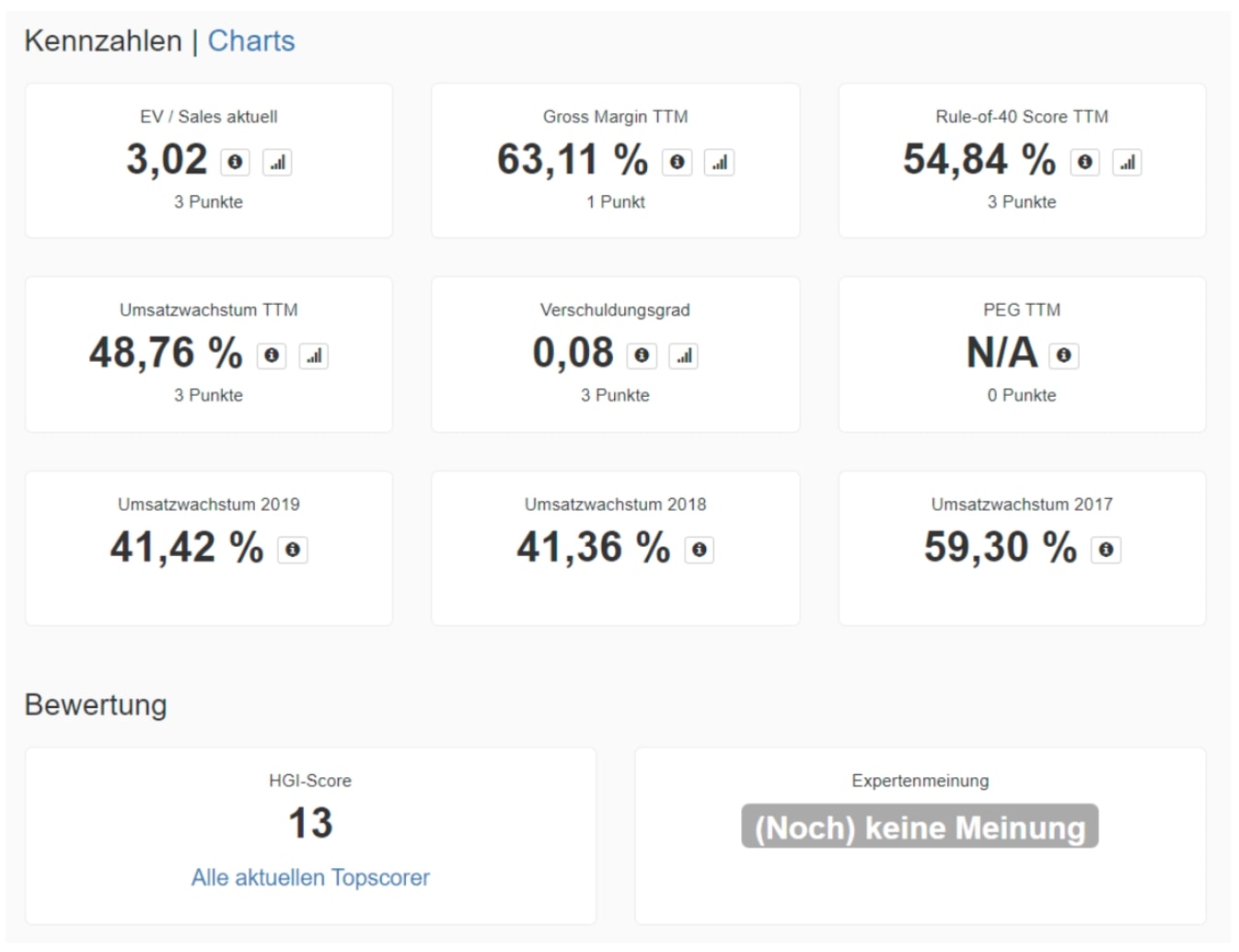The image size is (1239, 952).
Task: Click the Kennzahlen heading text
Action: (x=103, y=41)
